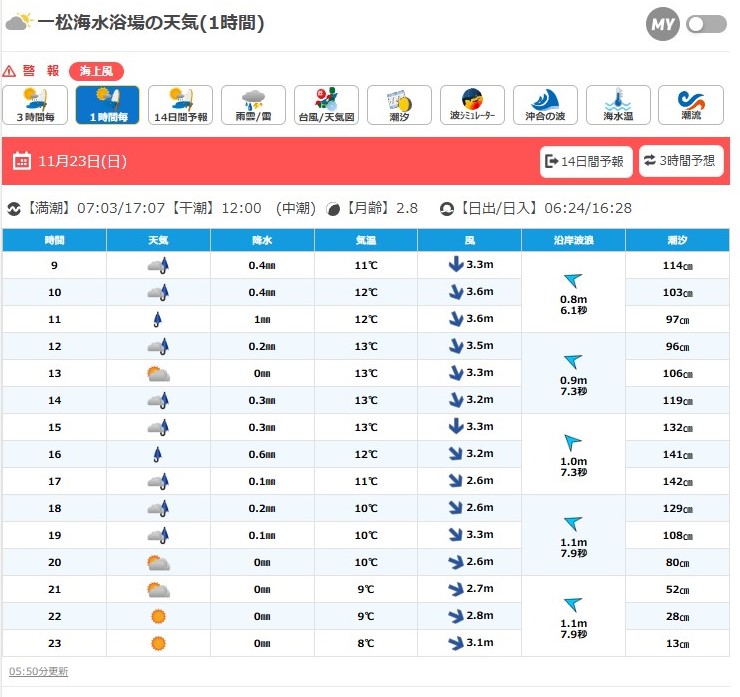Click the 沿岸波浪 column header
The height and width of the screenshot is (697, 740).
pos(573,240)
